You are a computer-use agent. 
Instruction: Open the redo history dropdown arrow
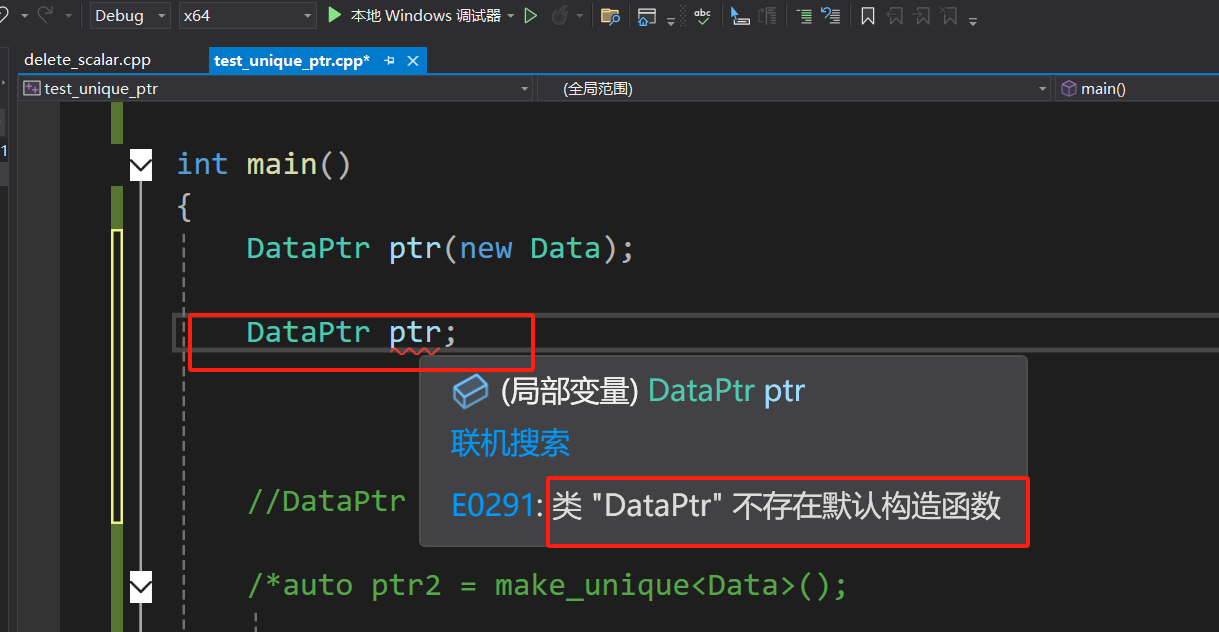68,16
